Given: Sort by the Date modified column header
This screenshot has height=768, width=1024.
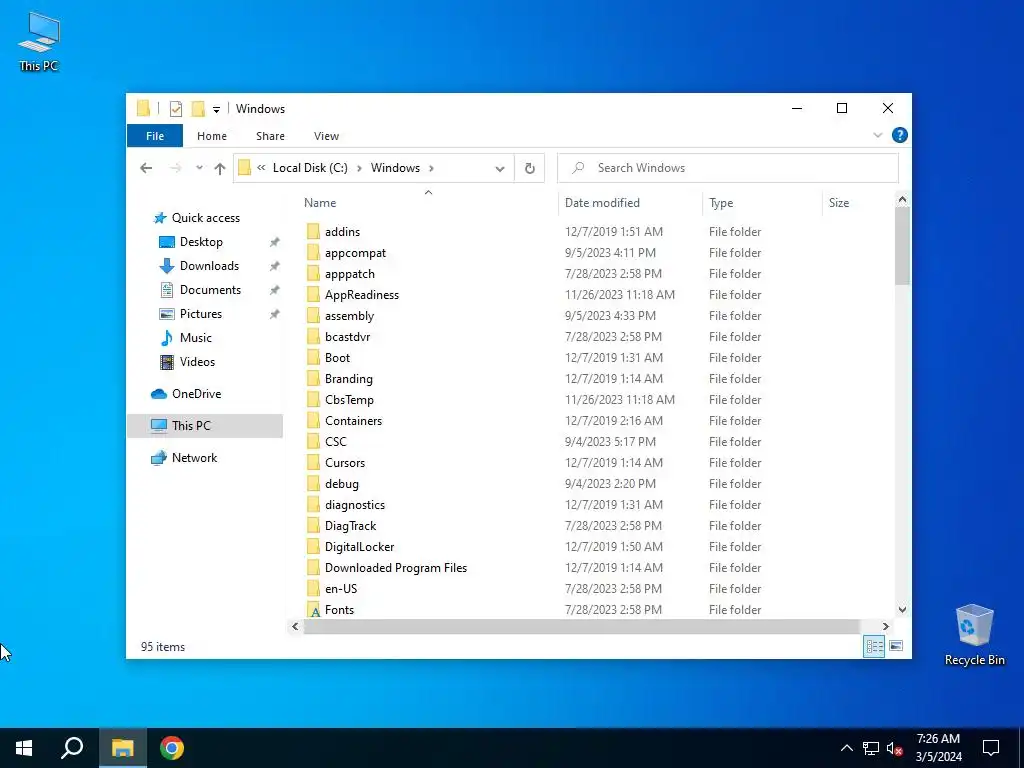Looking at the screenshot, I should coord(602,202).
